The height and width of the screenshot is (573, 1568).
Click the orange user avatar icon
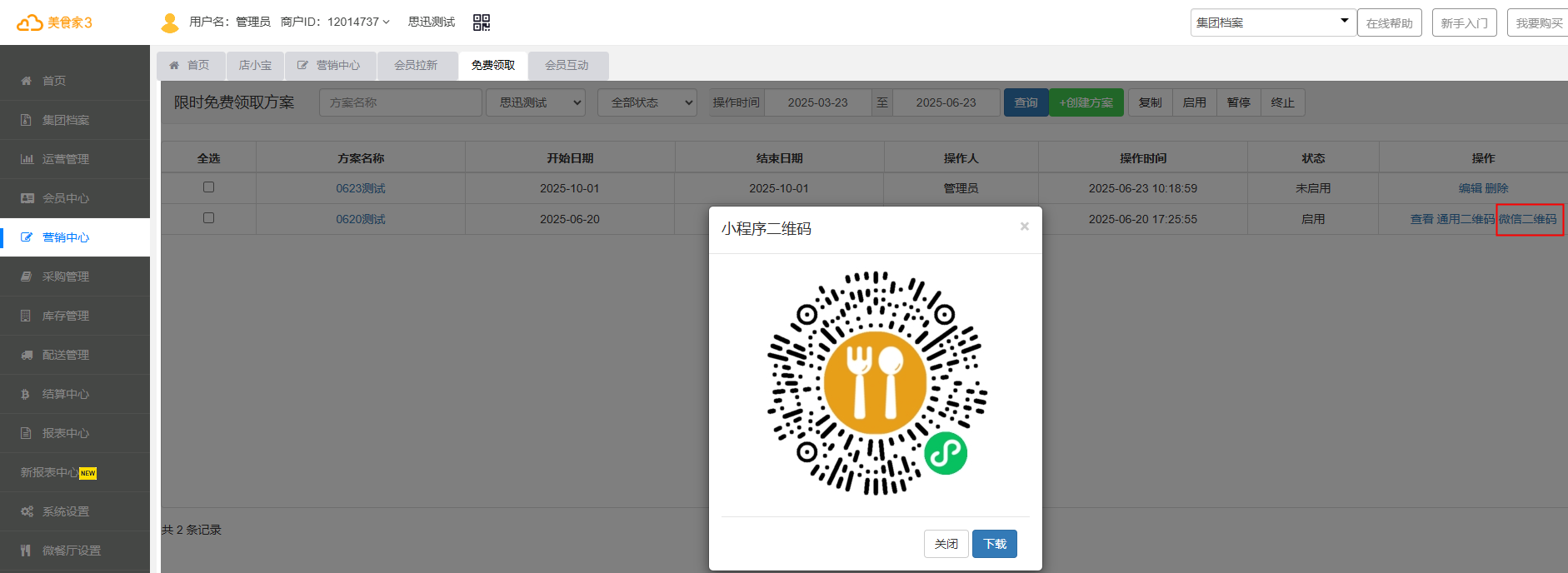(x=170, y=22)
